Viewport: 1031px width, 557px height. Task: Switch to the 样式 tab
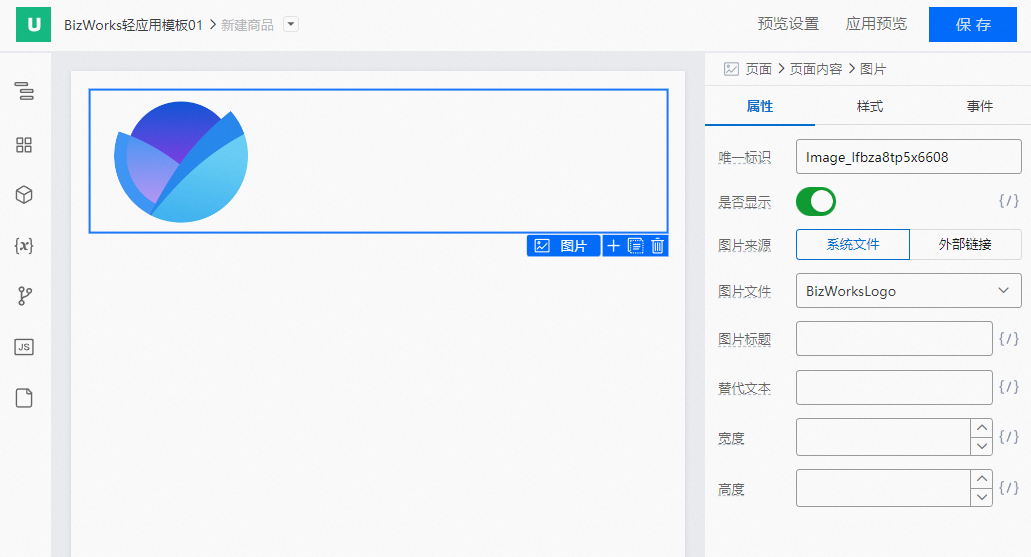(x=869, y=107)
